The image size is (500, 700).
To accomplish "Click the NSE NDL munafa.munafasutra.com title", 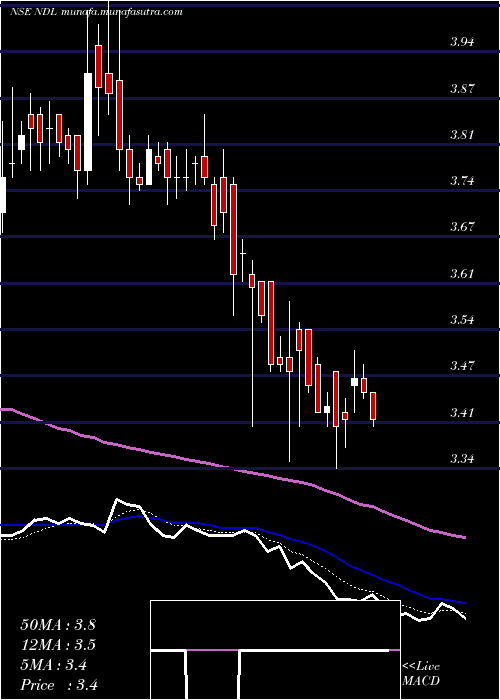I will point(96,12).
